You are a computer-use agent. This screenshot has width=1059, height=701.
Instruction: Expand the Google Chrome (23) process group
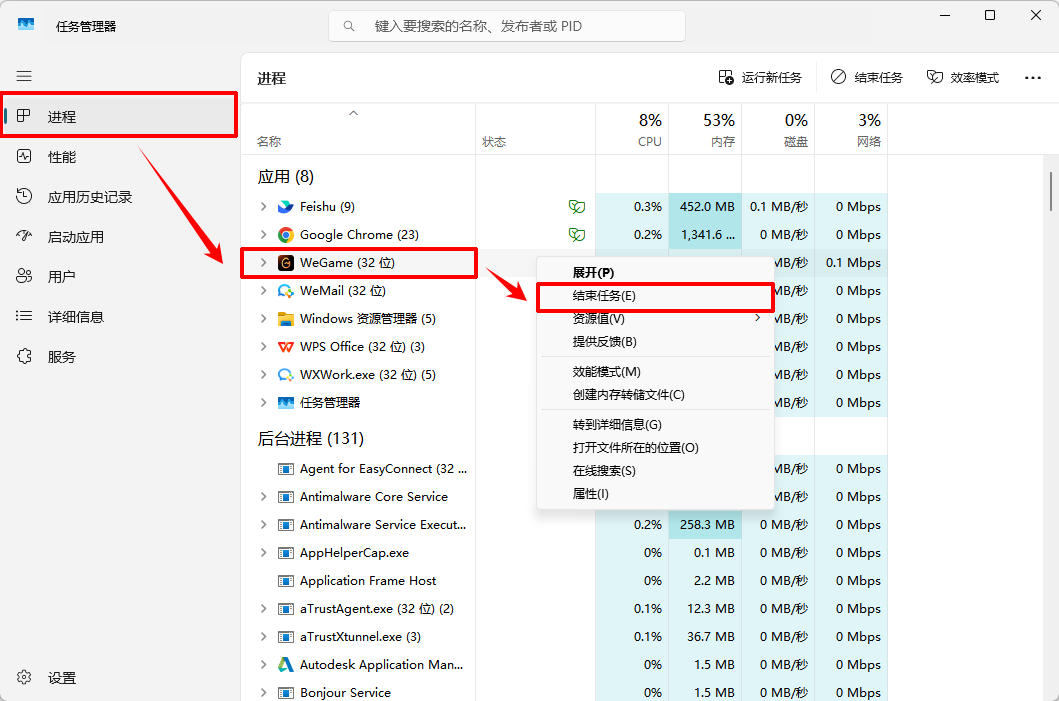point(263,234)
